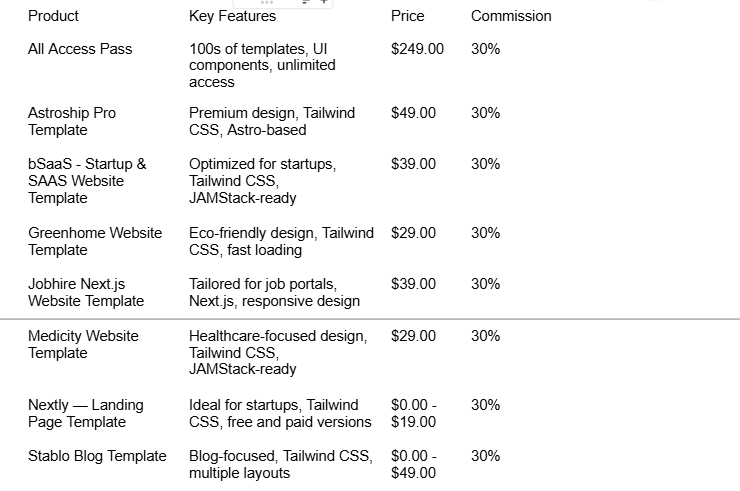
Task: Click the Greenhome Website Template cell
Action: (94, 241)
